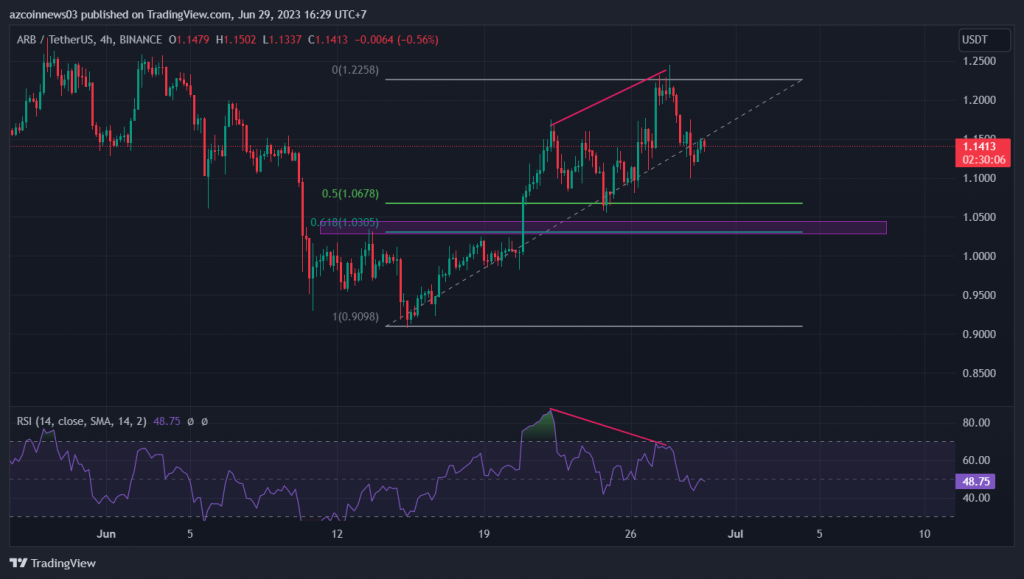This screenshot has height=579, width=1024.
Task: Click the -0.0064 (-0.56%) change value
Action: pos(396,40)
